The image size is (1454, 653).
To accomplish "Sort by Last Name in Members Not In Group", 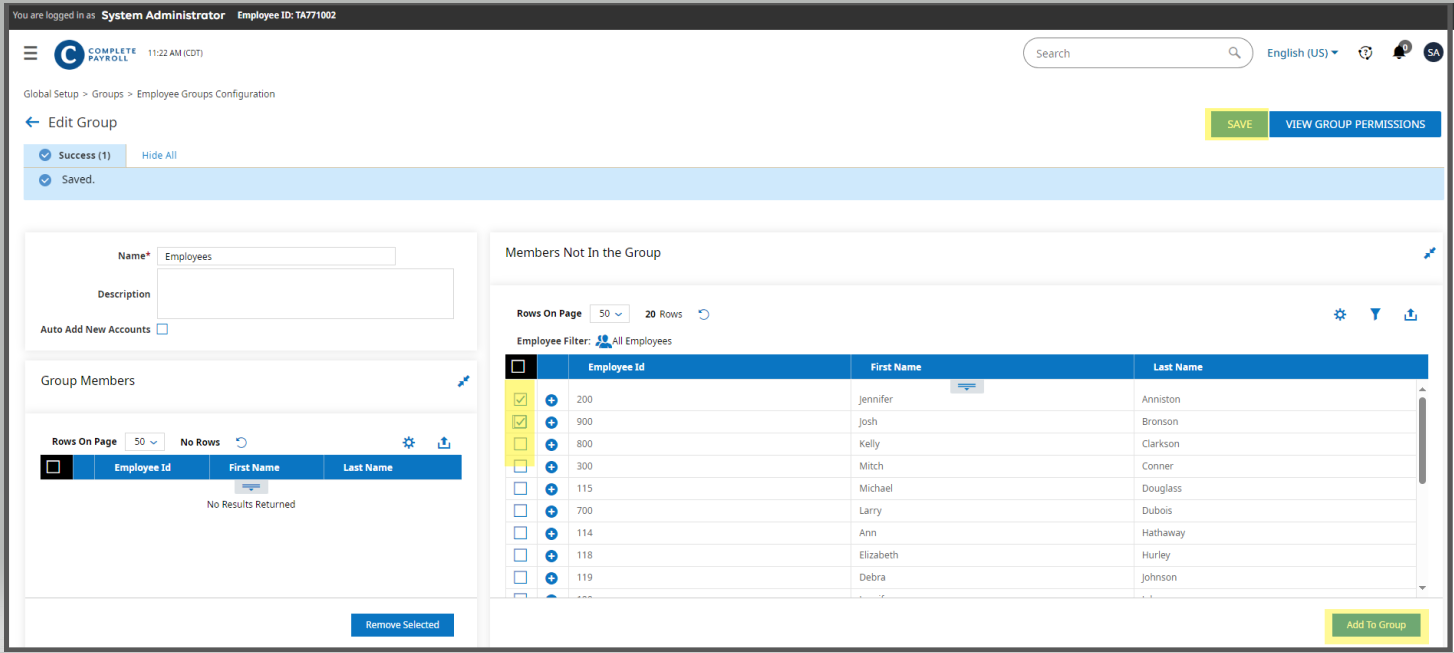I will (1178, 367).
